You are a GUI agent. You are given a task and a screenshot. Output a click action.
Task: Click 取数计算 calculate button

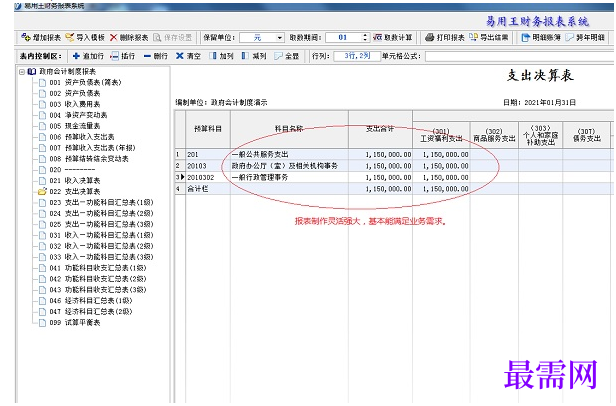393,37
